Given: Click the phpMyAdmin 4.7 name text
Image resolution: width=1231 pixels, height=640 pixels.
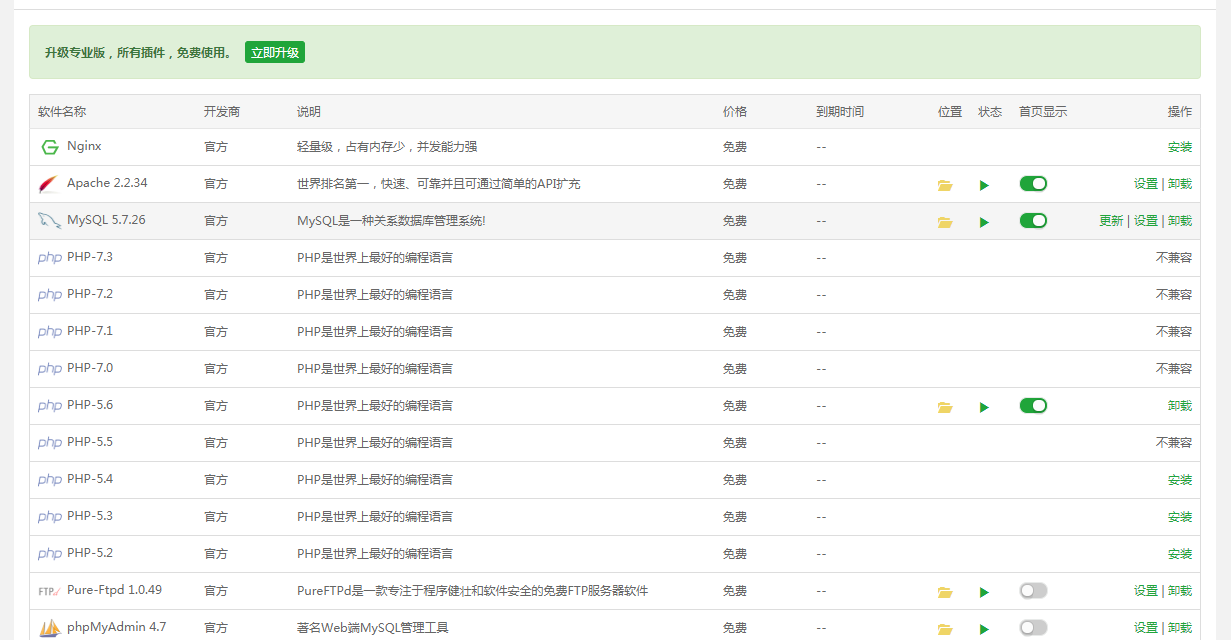Looking at the screenshot, I should point(116,627).
